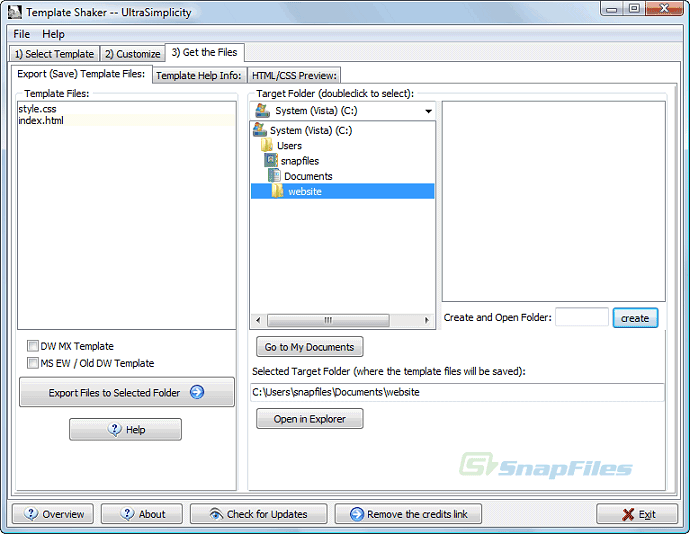Open the drive selection dropdown arrow
Viewport: 690px width, 534px height.
(x=428, y=111)
